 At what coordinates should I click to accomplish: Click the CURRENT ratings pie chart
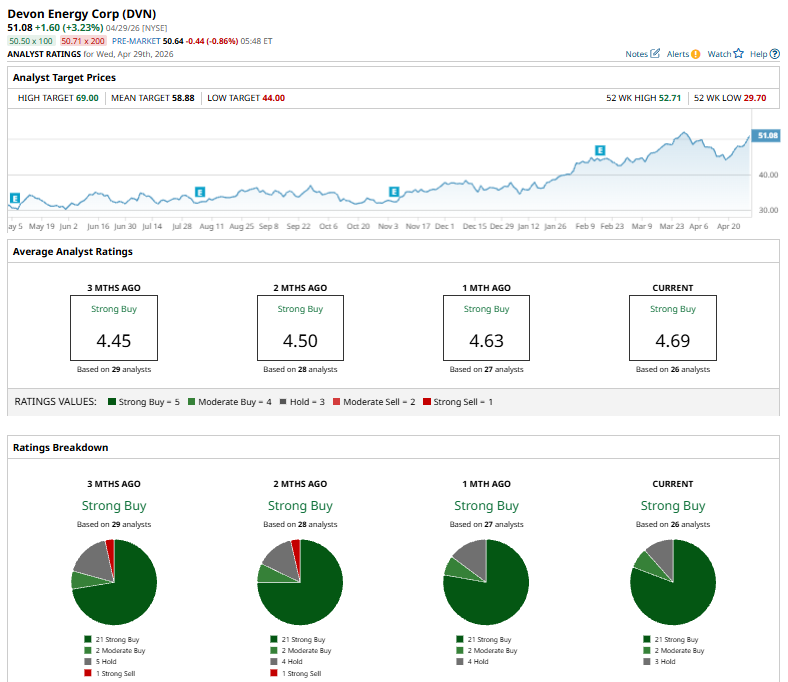pos(673,582)
